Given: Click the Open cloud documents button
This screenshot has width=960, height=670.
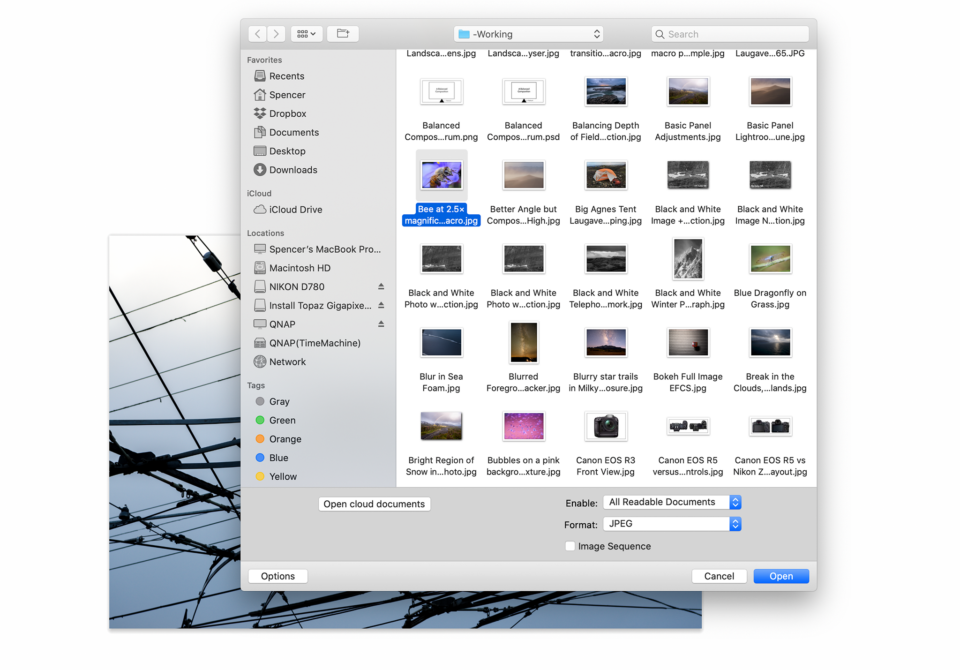Looking at the screenshot, I should [374, 504].
